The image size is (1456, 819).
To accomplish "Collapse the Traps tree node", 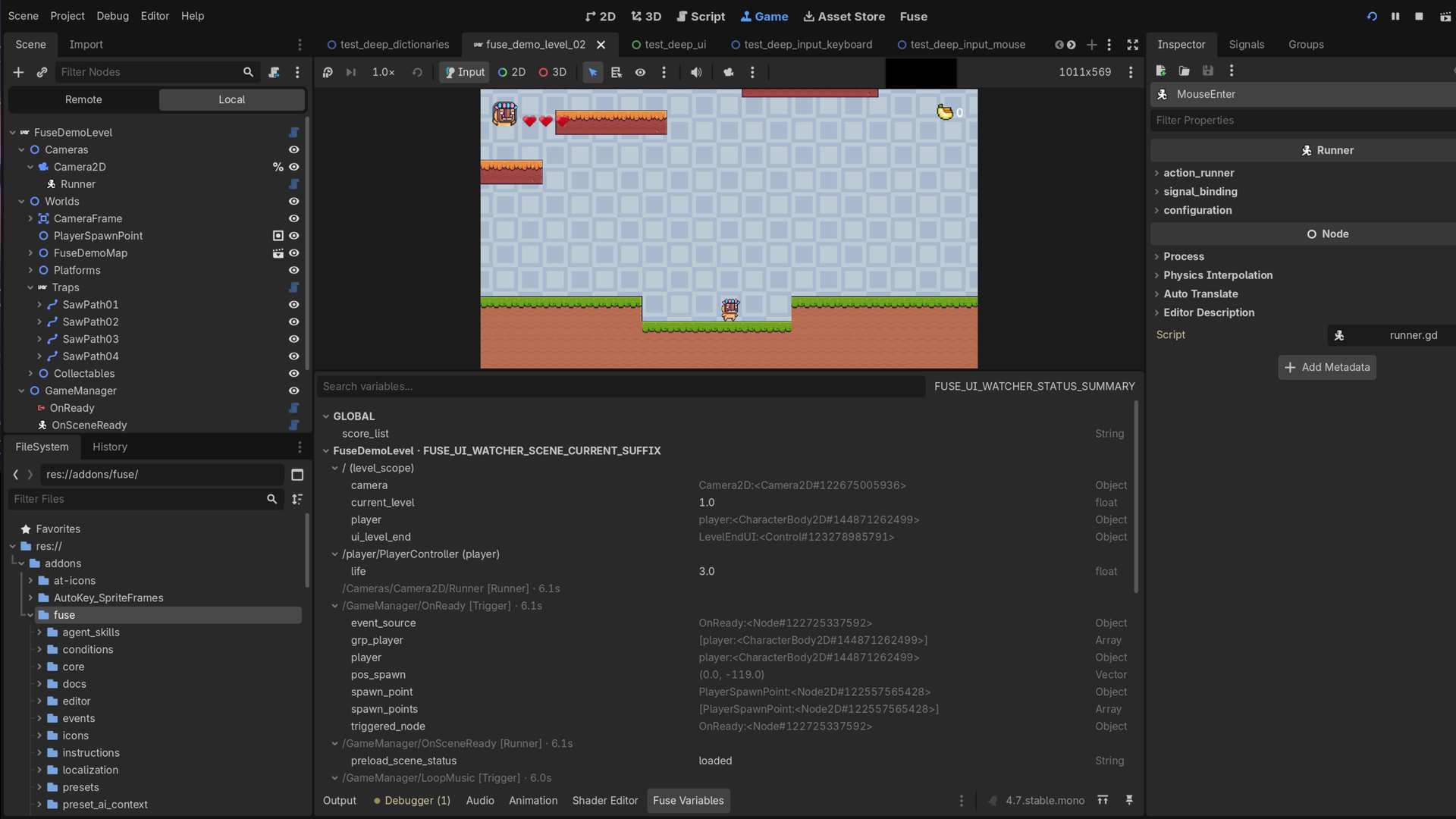I will (30, 287).
